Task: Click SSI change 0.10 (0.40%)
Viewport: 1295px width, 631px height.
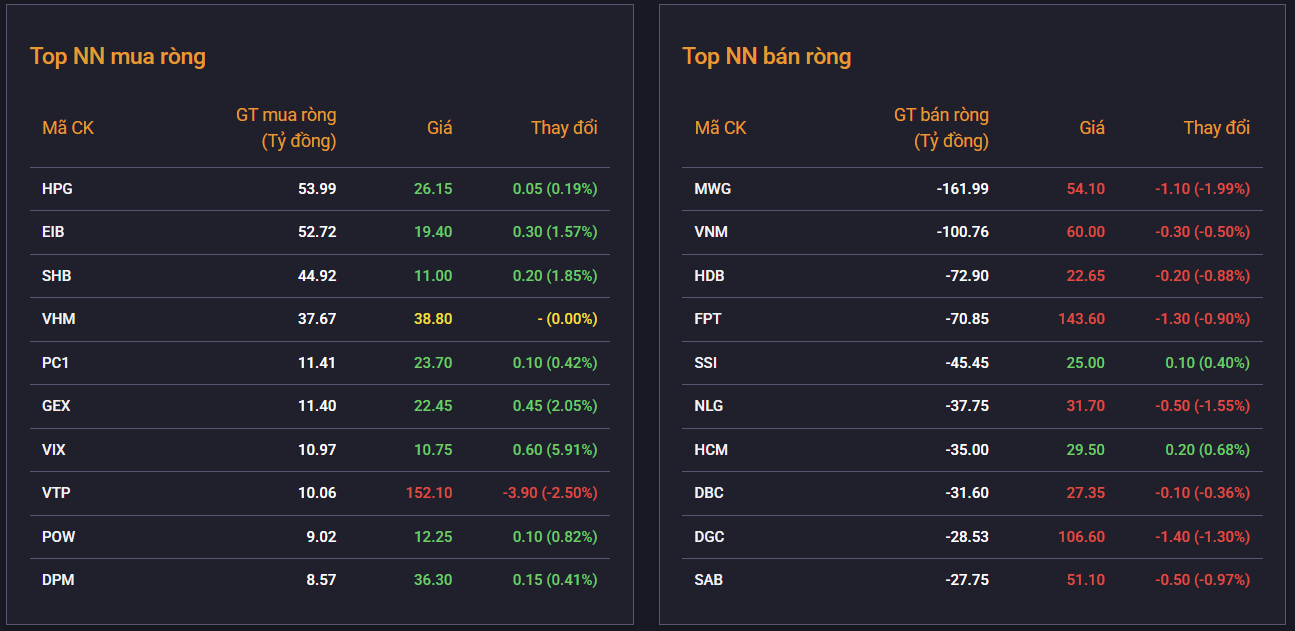Action: click(x=1207, y=362)
